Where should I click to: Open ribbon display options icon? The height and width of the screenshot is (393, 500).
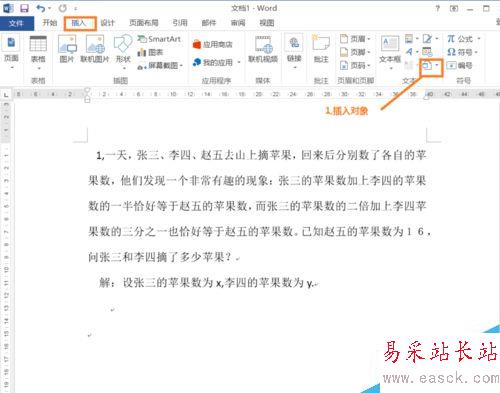coord(454,9)
